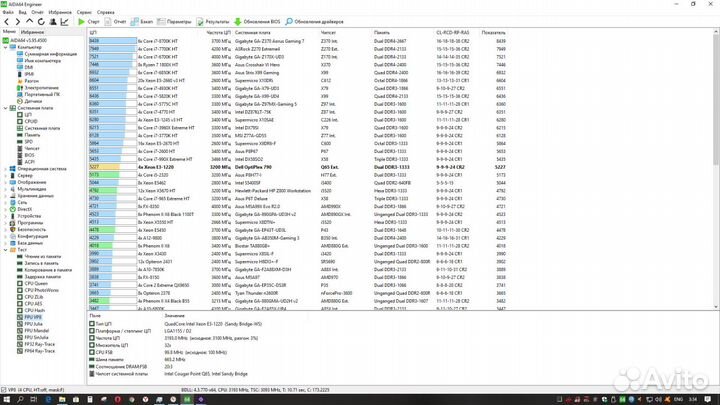Open Результаты from the toolbar

(213, 22)
